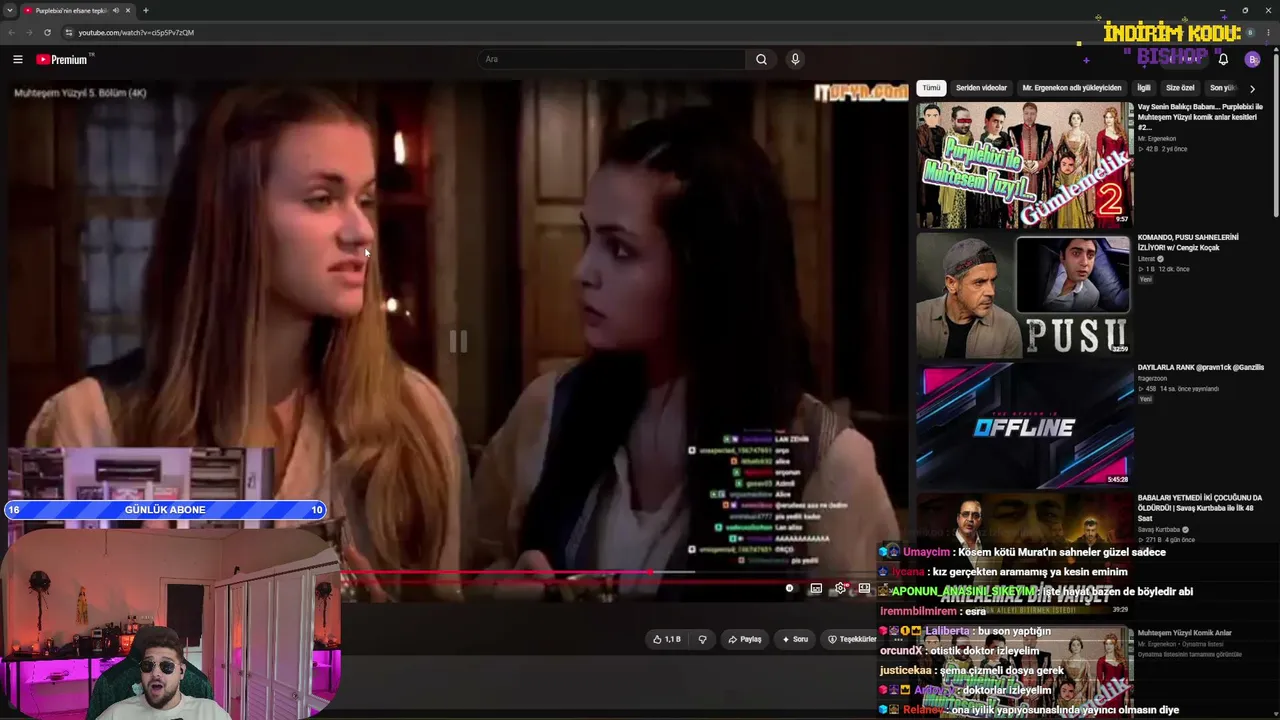The image size is (1280, 720).
Task: Focus the YouTube Ara search box
Action: coord(612,60)
